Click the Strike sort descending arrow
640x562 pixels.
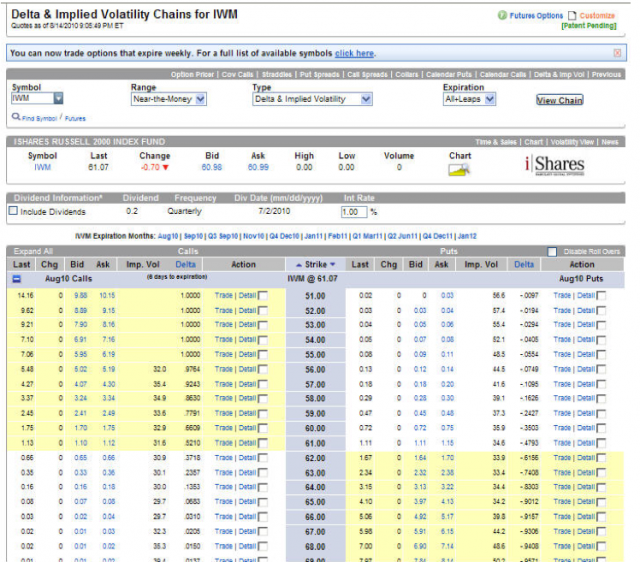333,265
